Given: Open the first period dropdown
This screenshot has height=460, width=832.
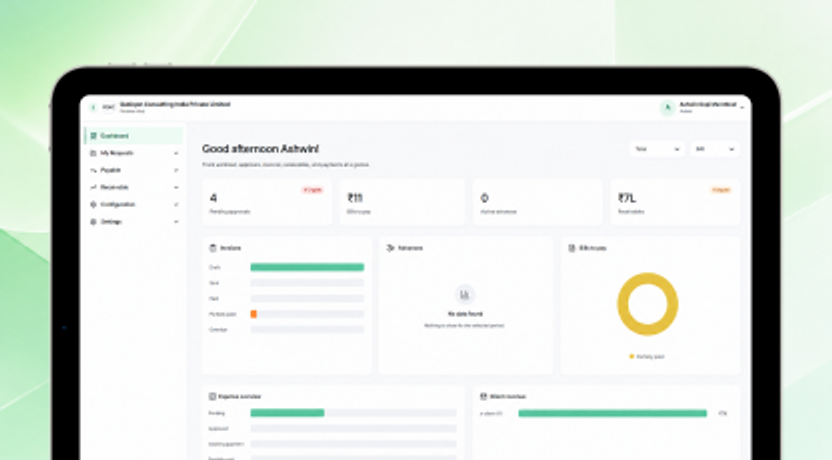Looking at the screenshot, I should click(657, 149).
